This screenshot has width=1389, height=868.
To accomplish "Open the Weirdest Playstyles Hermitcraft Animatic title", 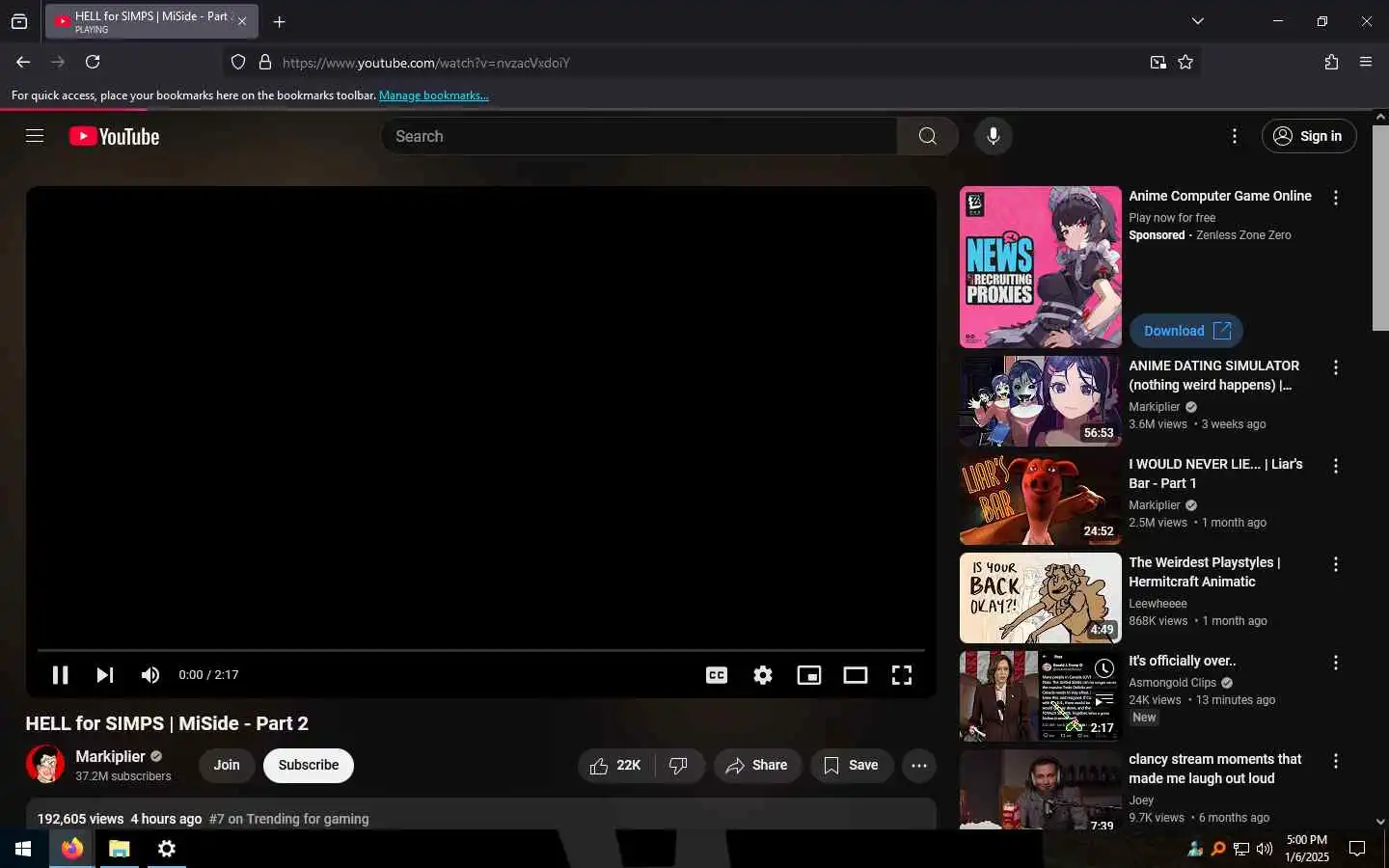I will [x=1205, y=572].
